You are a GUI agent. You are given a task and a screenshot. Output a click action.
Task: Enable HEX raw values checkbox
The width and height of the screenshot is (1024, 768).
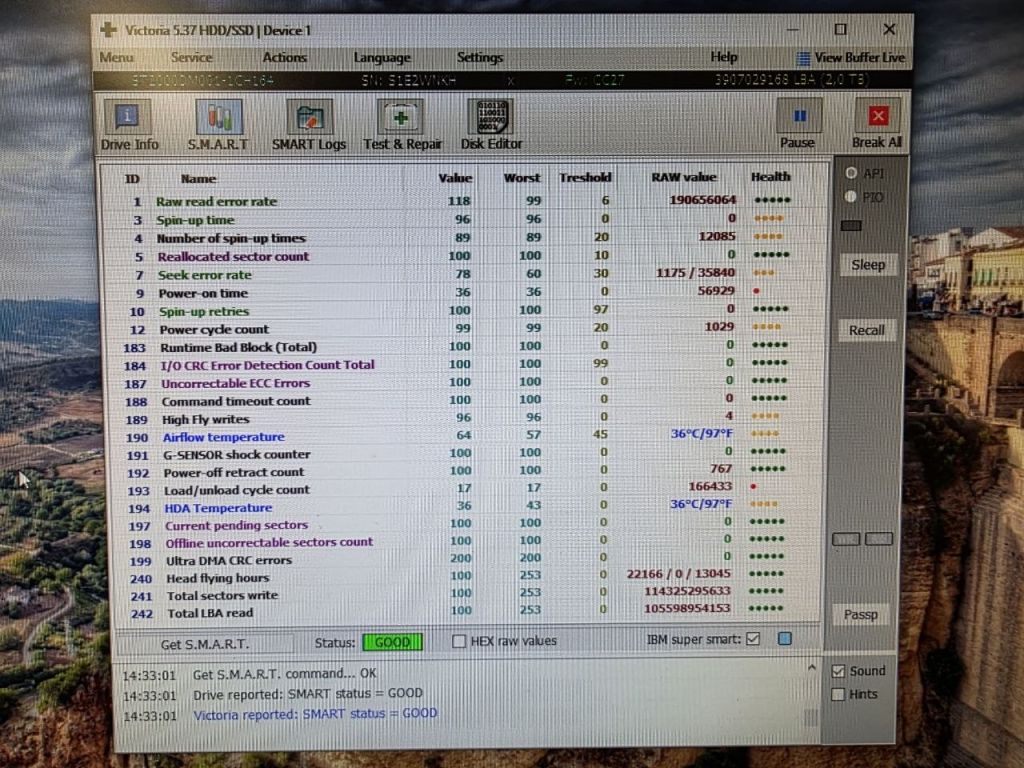[x=459, y=641]
